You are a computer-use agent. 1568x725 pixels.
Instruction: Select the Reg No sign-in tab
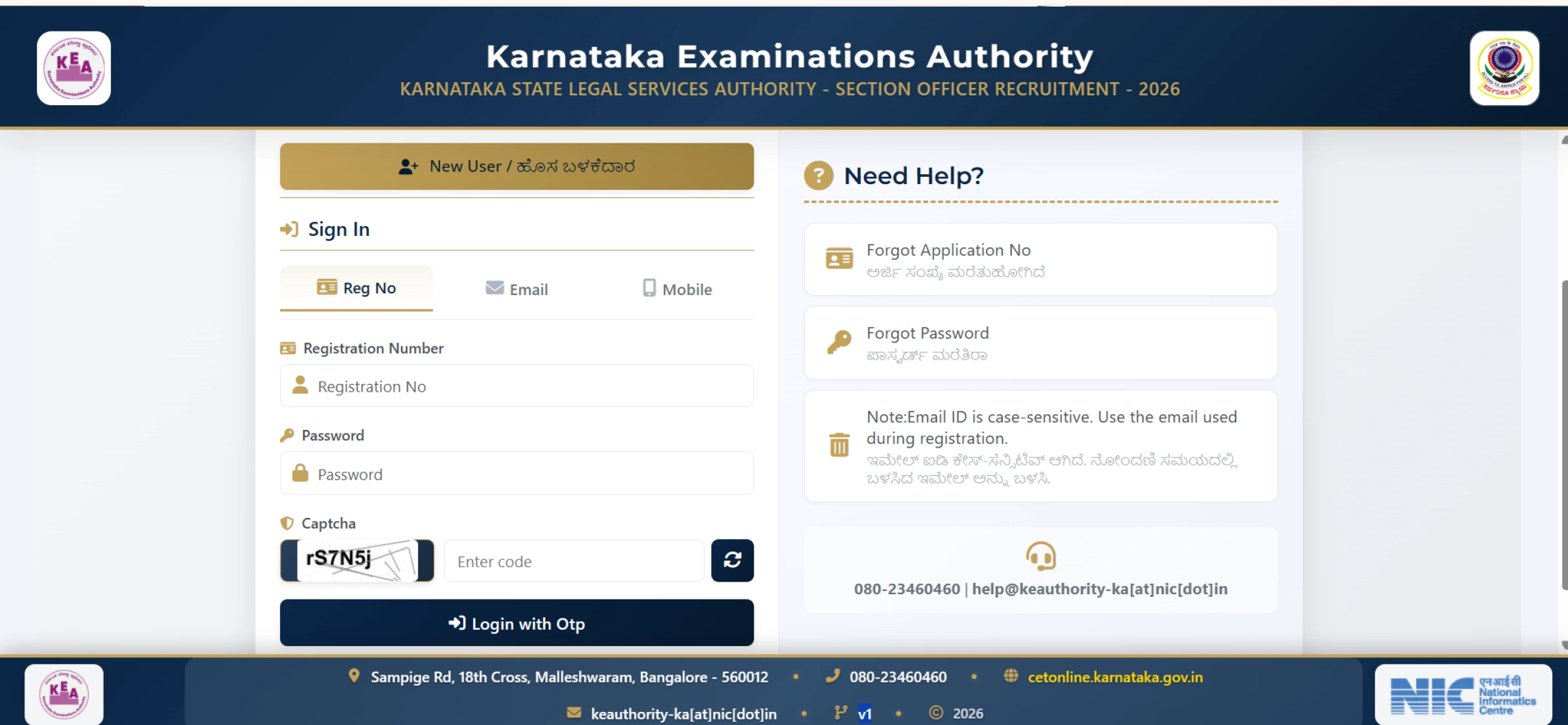tap(356, 288)
